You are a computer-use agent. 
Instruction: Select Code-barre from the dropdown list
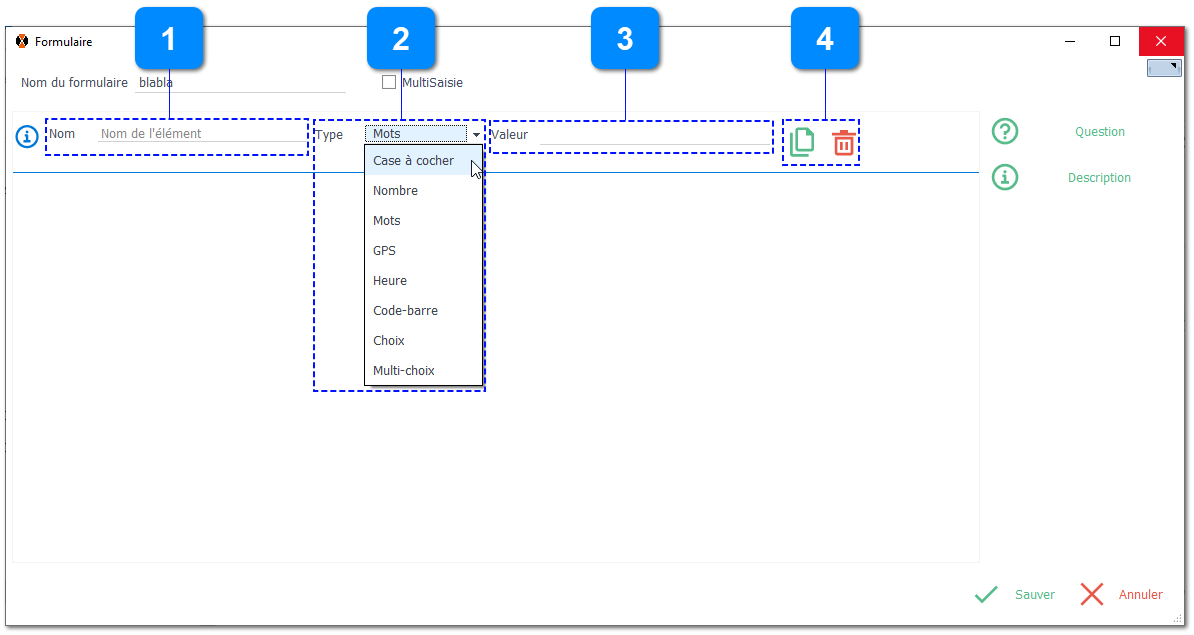coord(405,311)
